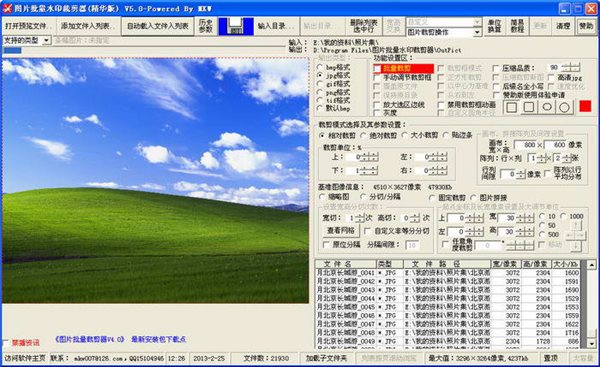Select the 1000 step radio button

click(563, 216)
